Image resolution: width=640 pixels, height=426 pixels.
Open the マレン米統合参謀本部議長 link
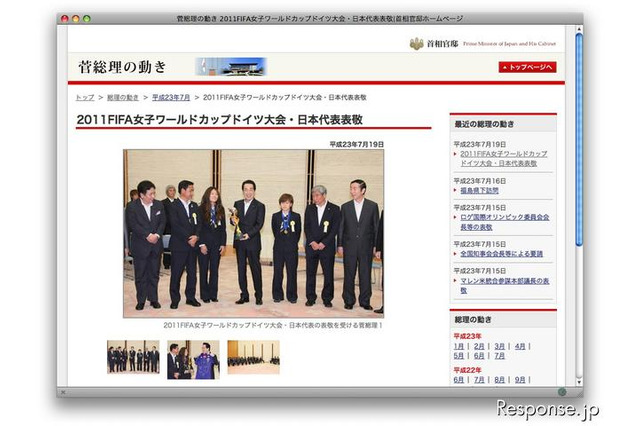point(505,285)
